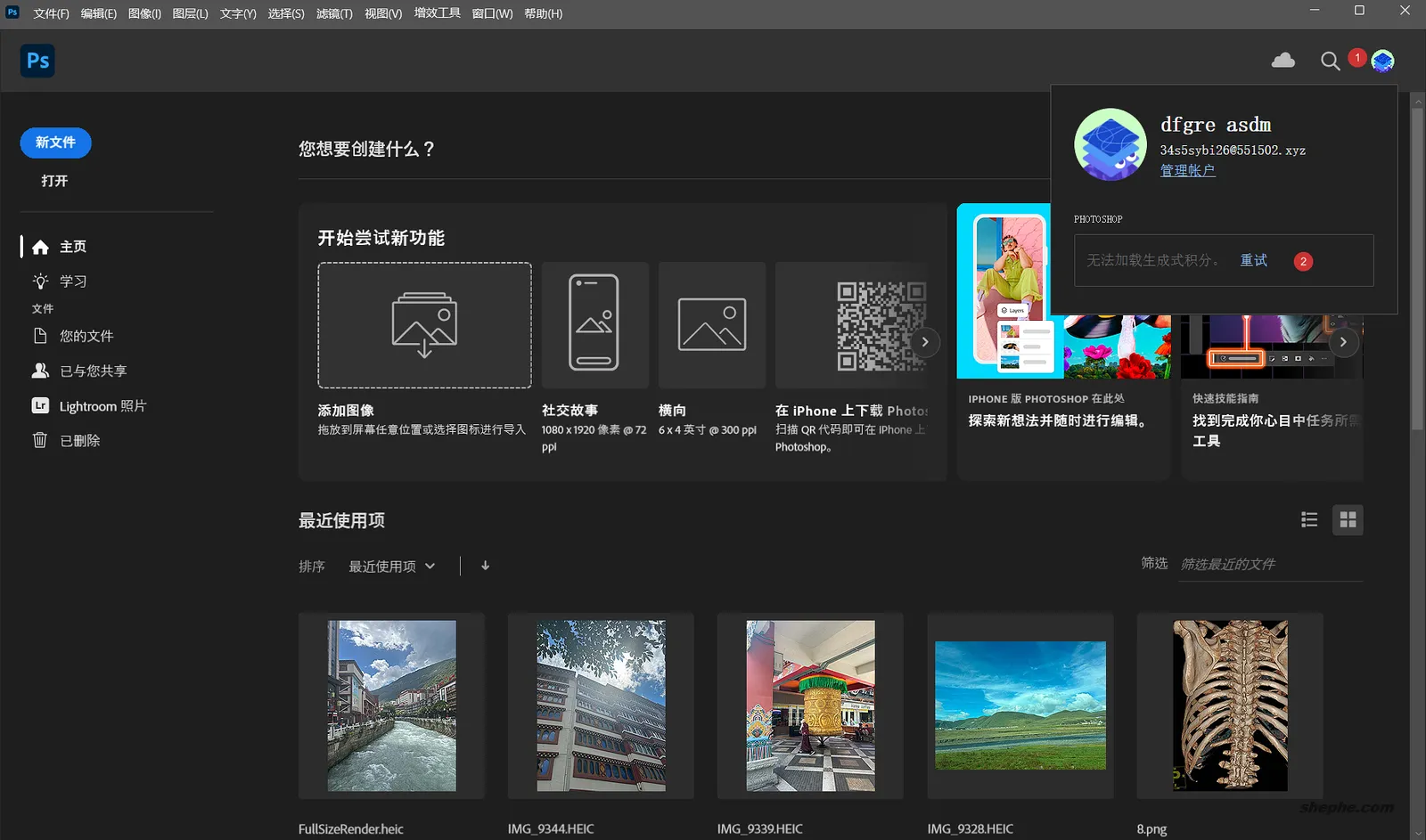
Task: Select the Lightroom 照片 sidebar icon
Action: (x=40, y=405)
